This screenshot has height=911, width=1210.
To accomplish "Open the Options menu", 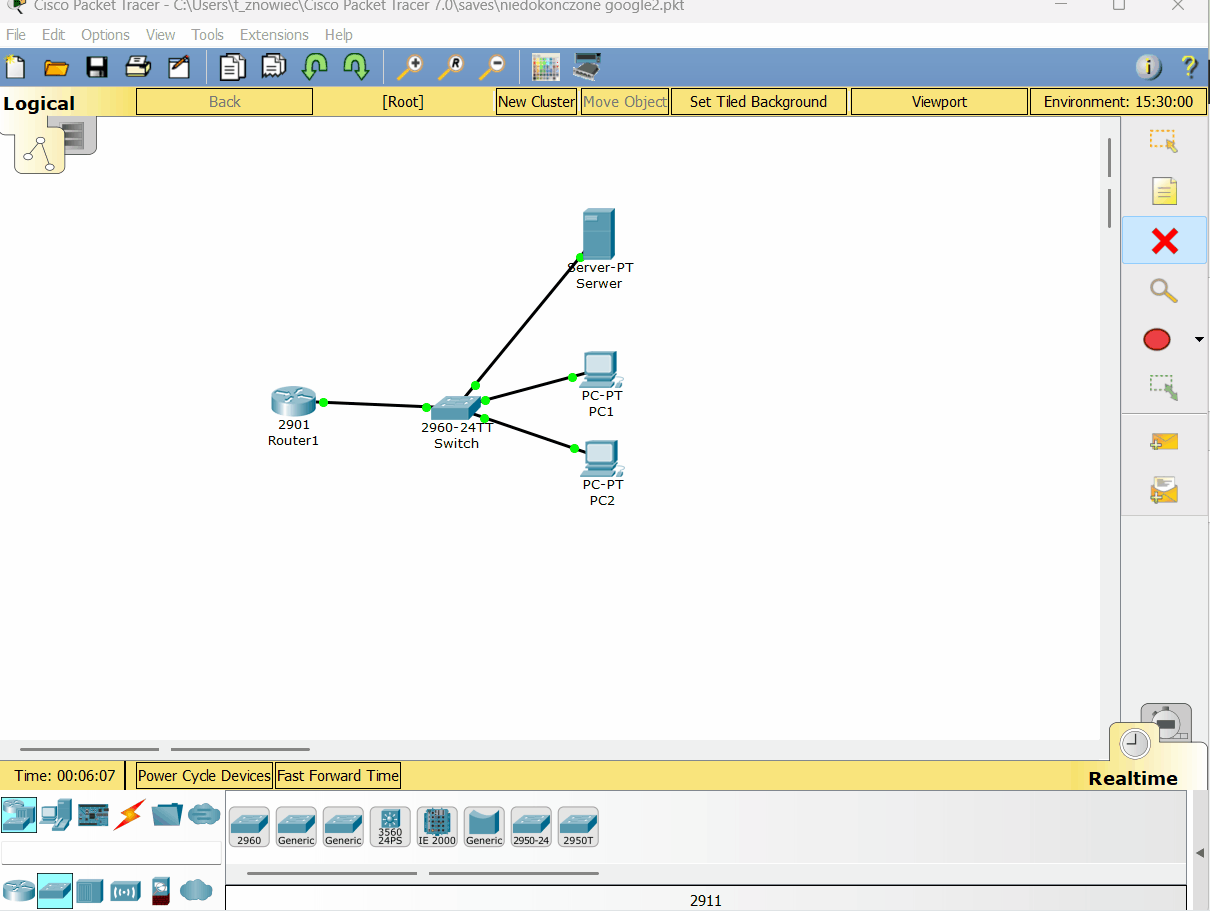I will [x=105, y=35].
